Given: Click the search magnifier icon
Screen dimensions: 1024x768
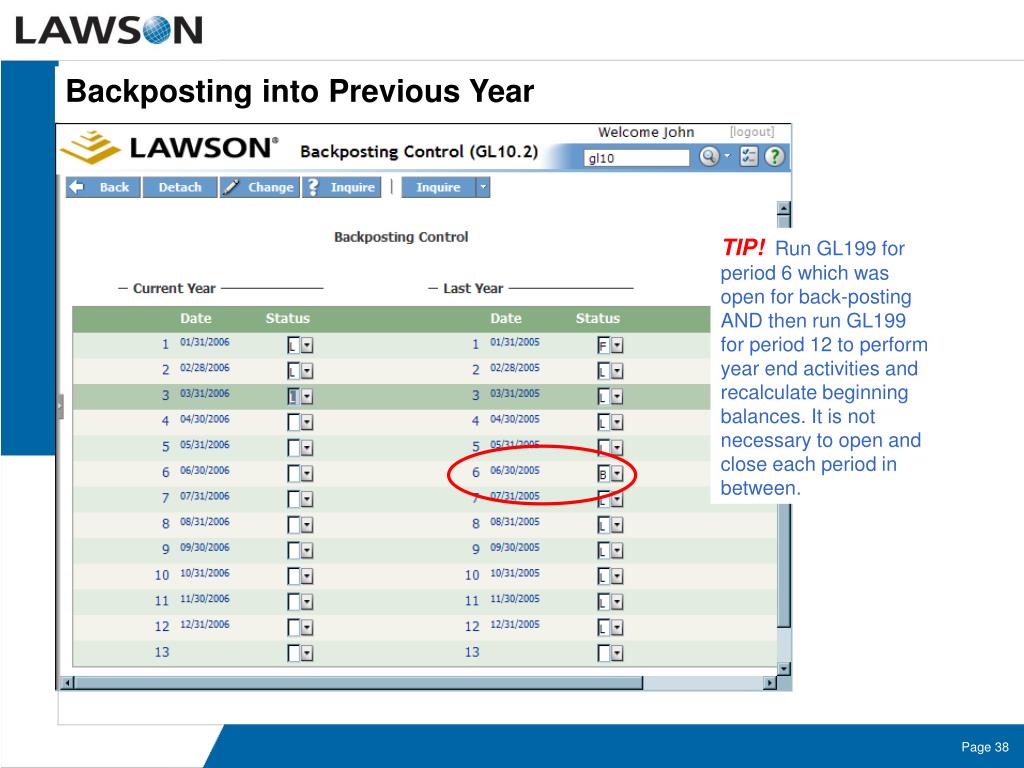Looking at the screenshot, I should [709, 156].
